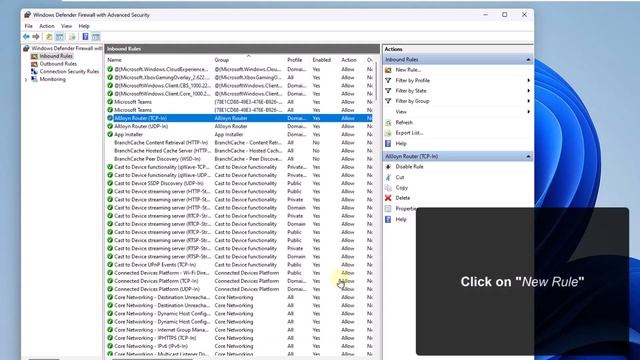Click Disable Rule action

tap(409, 167)
